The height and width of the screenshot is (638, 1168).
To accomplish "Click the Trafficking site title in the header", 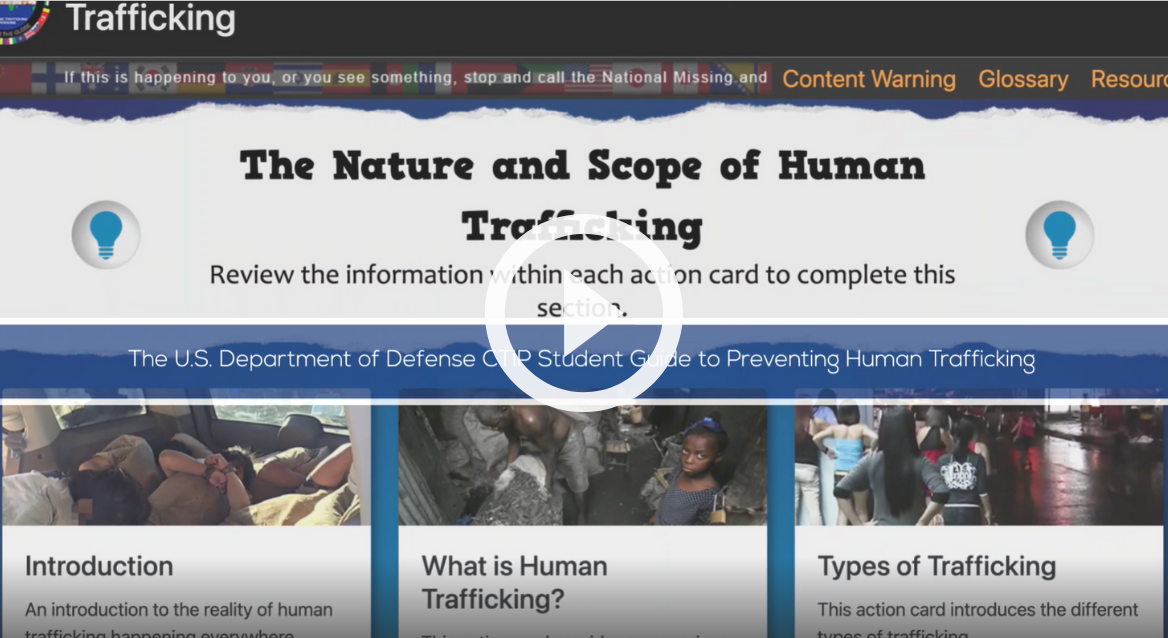I will click(x=151, y=18).
